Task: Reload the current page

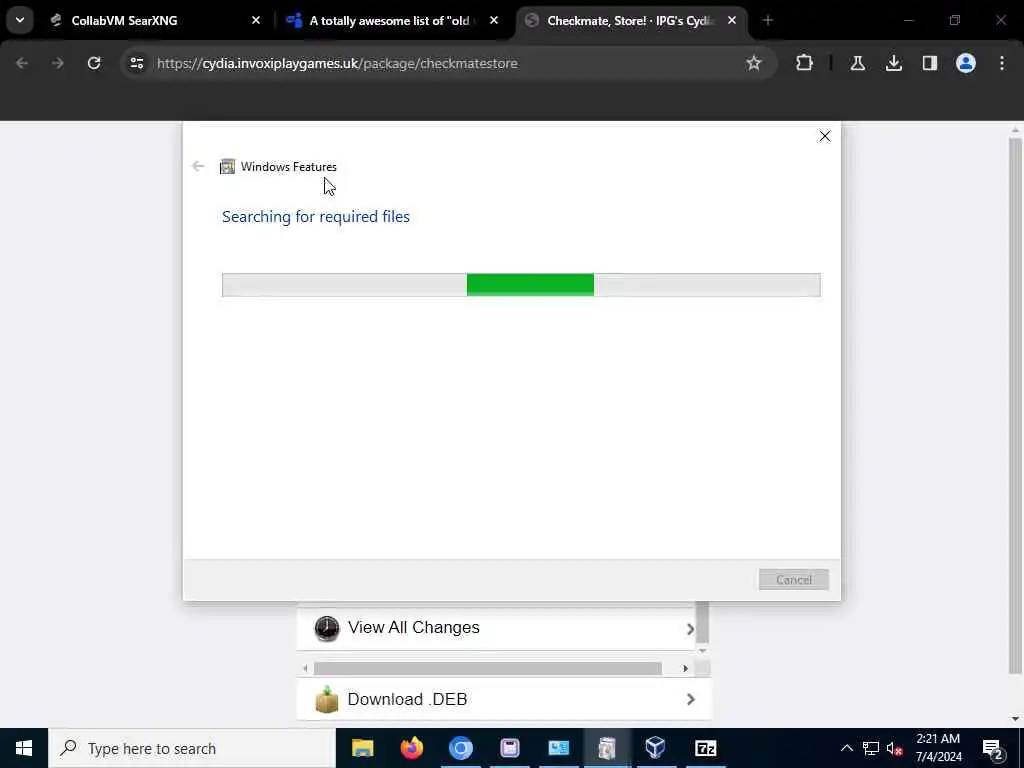Action: [94, 63]
